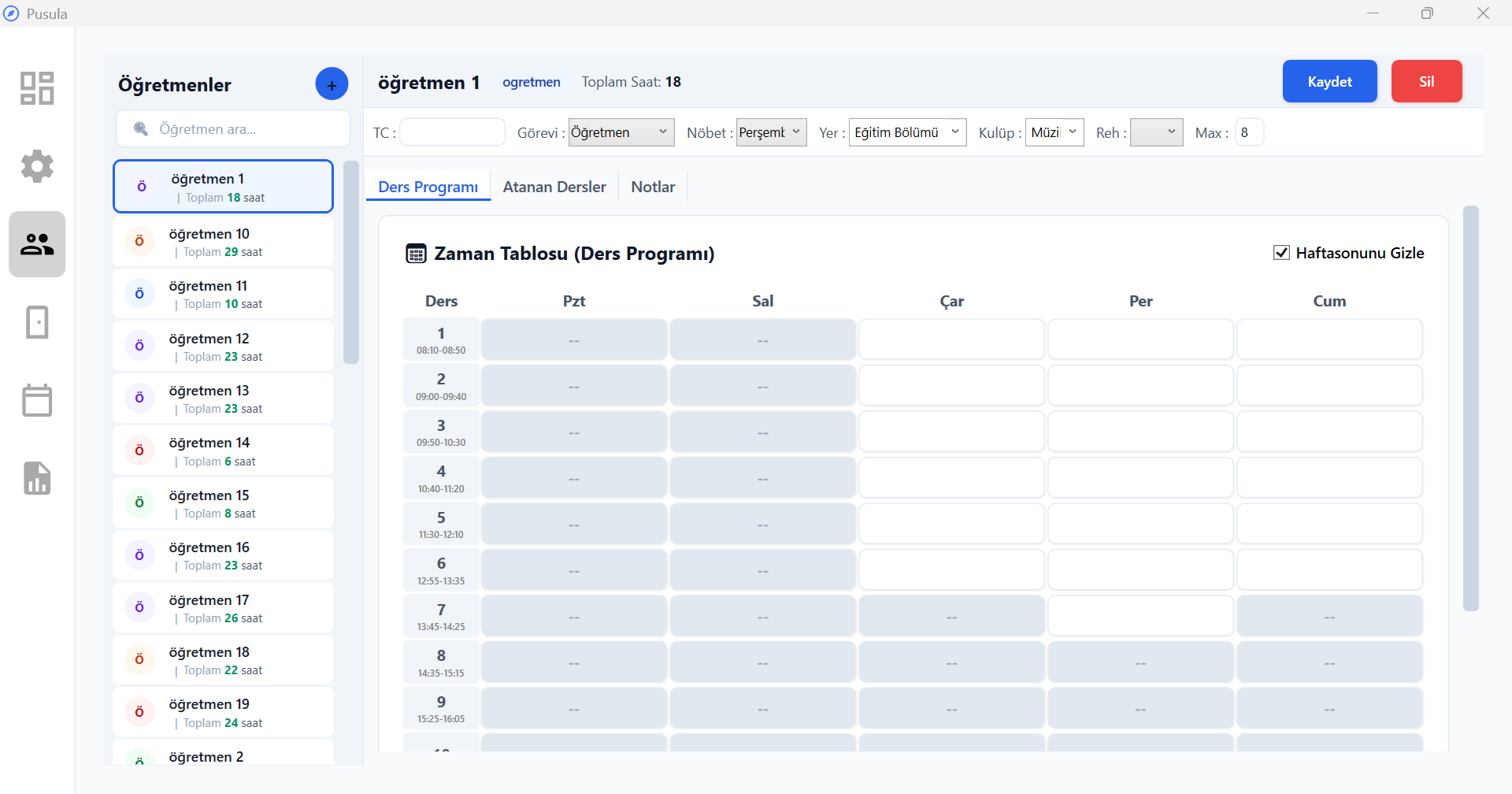Screen dimensions: 1512x794
Task: Open the Kulüp dropdown
Action: tap(1054, 132)
